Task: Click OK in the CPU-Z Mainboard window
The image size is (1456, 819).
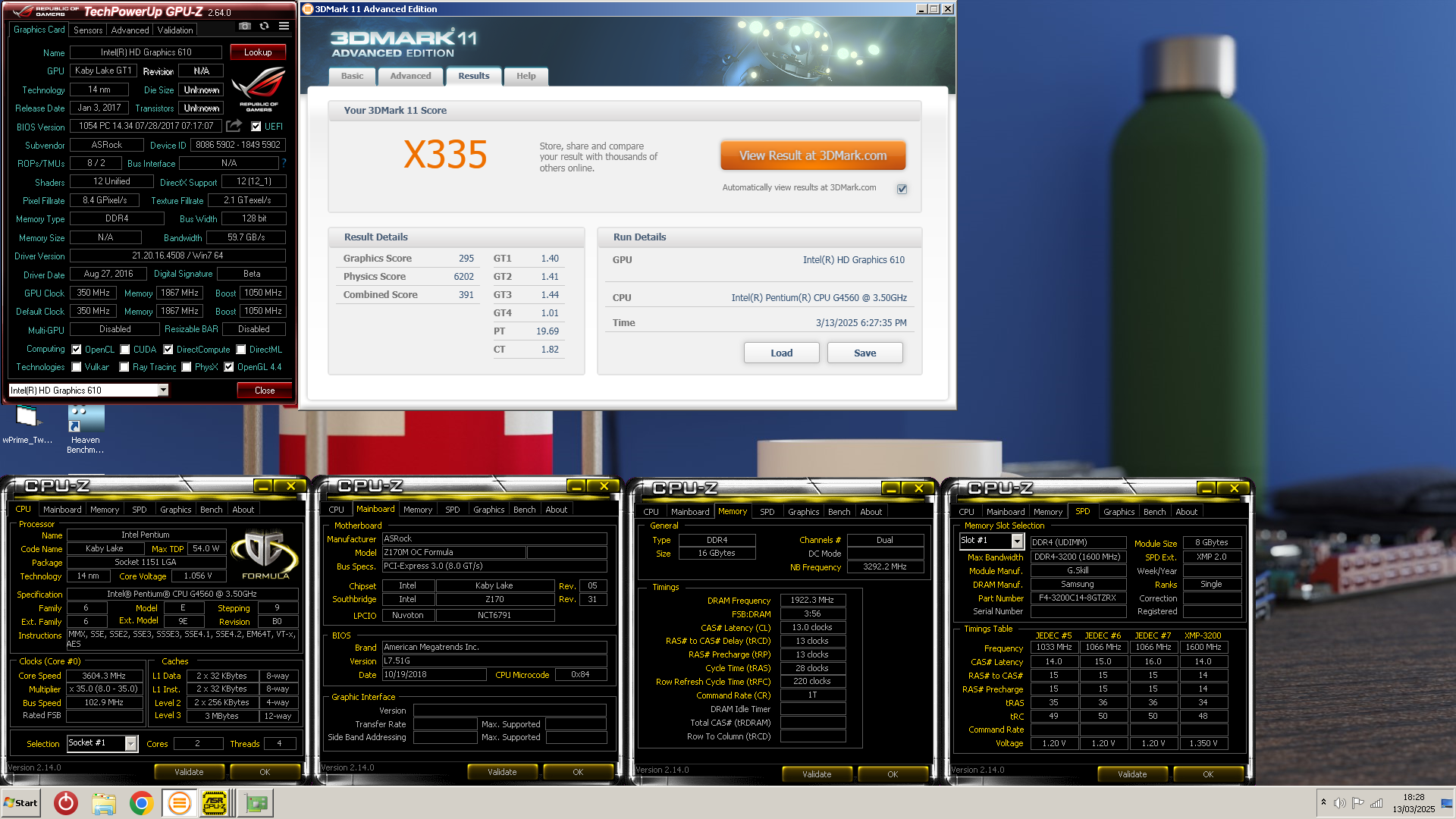Action: [x=578, y=772]
